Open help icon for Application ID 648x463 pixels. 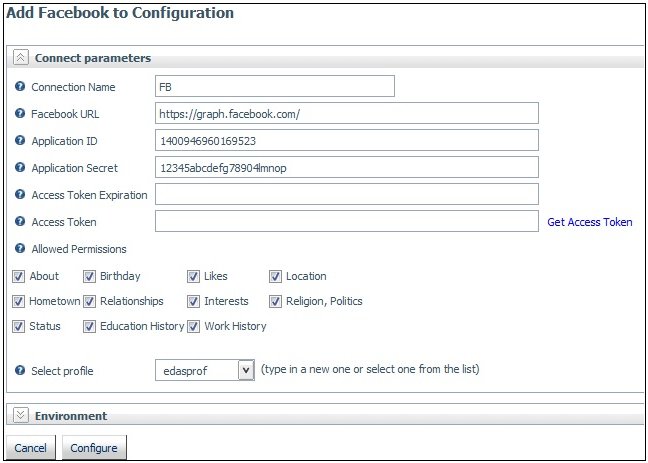pos(20,140)
